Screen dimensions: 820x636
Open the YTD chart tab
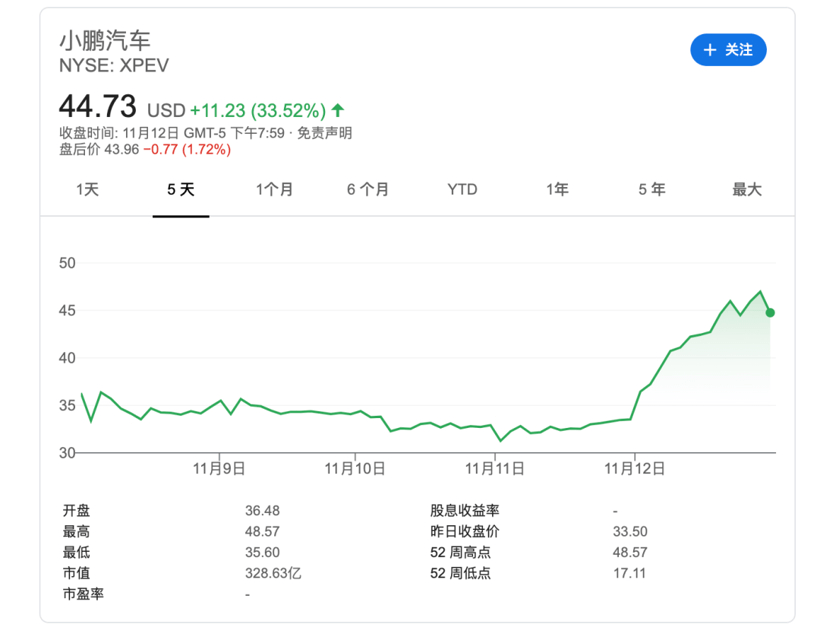[x=462, y=189]
